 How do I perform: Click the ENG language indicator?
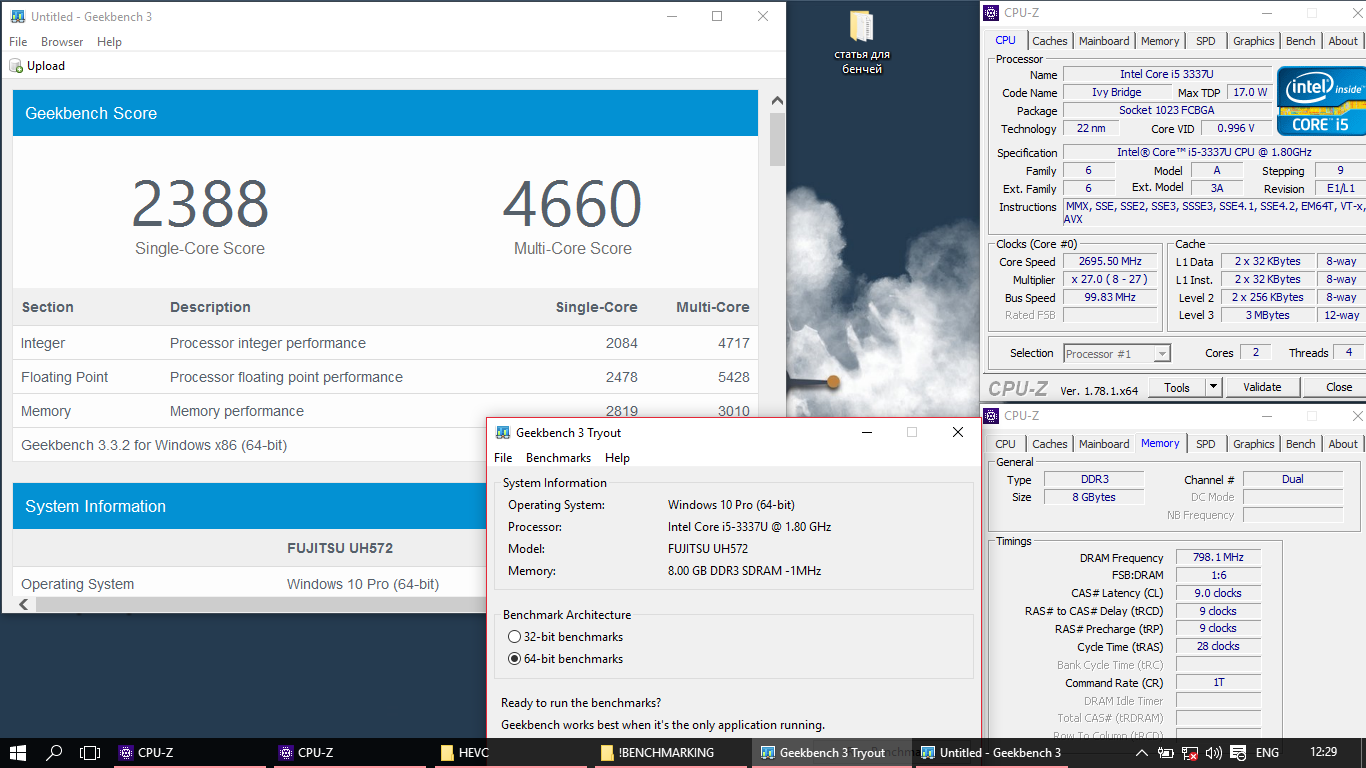(1267, 753)
